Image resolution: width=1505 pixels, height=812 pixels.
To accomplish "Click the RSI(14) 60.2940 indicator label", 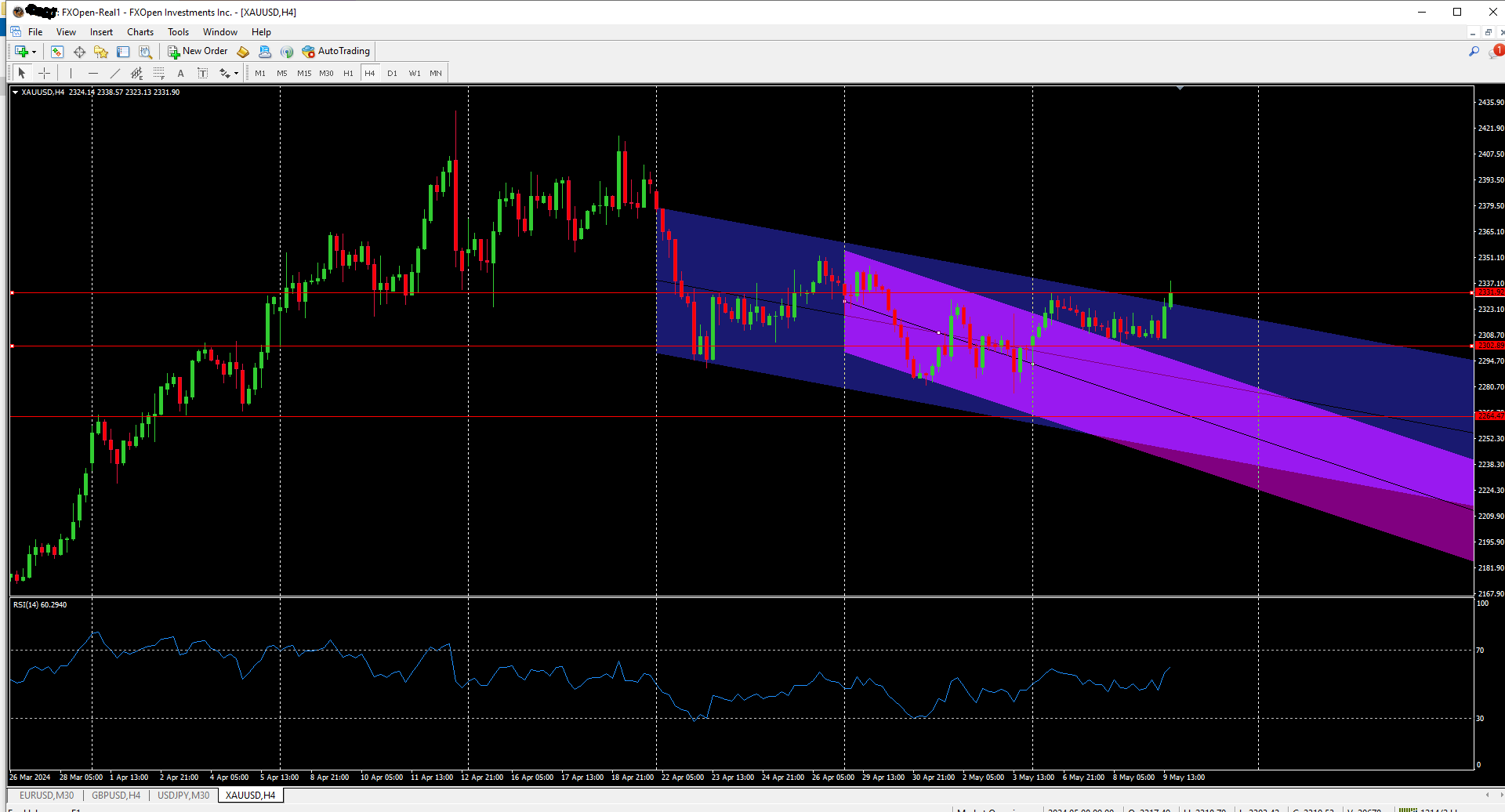I will [40, 605].
